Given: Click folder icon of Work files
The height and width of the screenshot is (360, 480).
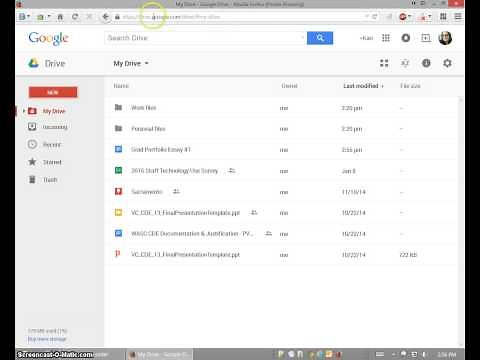Looking at the screenshot, I should (x=118, y=107).
